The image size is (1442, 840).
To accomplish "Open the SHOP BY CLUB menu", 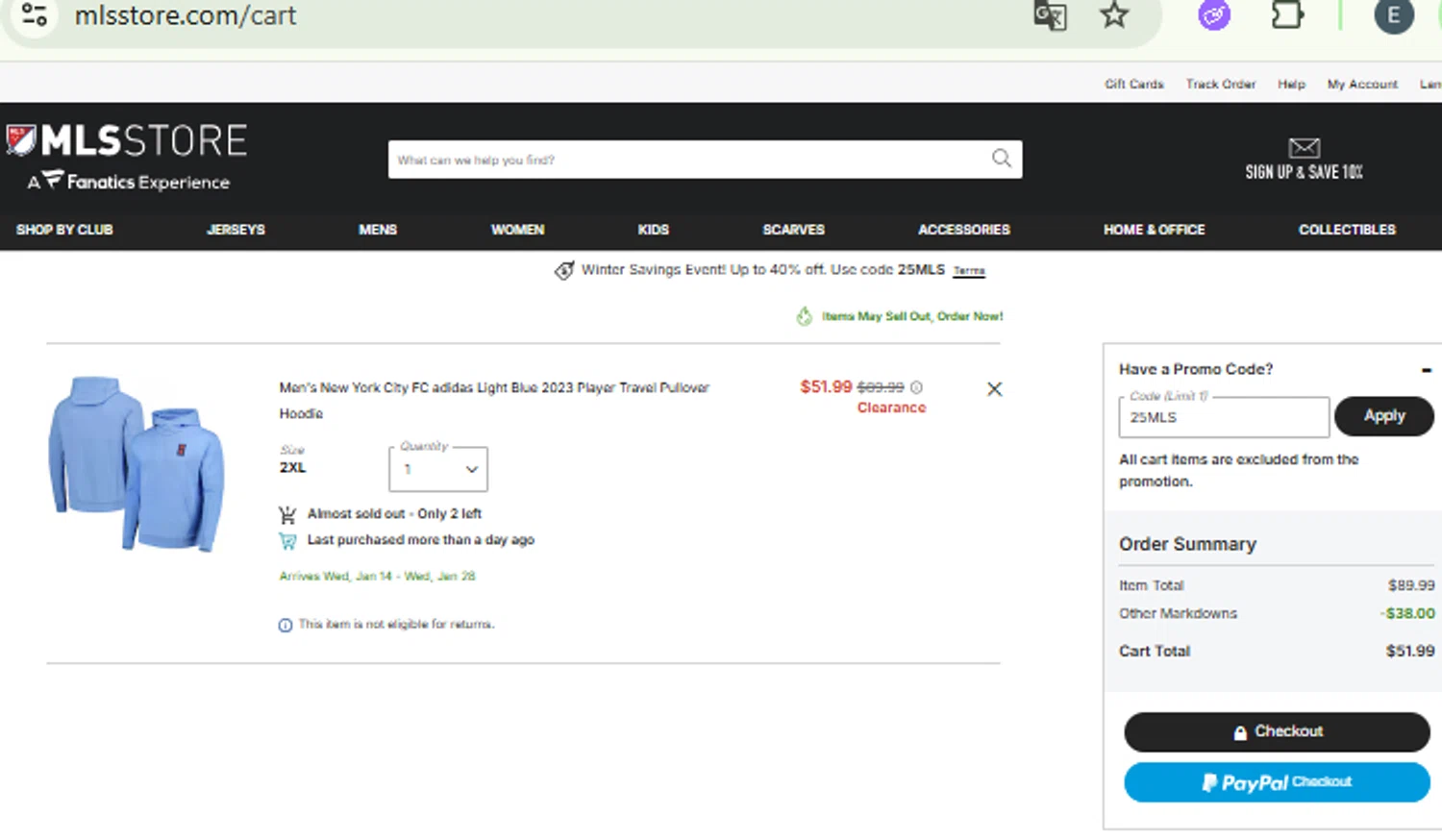I will click(64, 230).
